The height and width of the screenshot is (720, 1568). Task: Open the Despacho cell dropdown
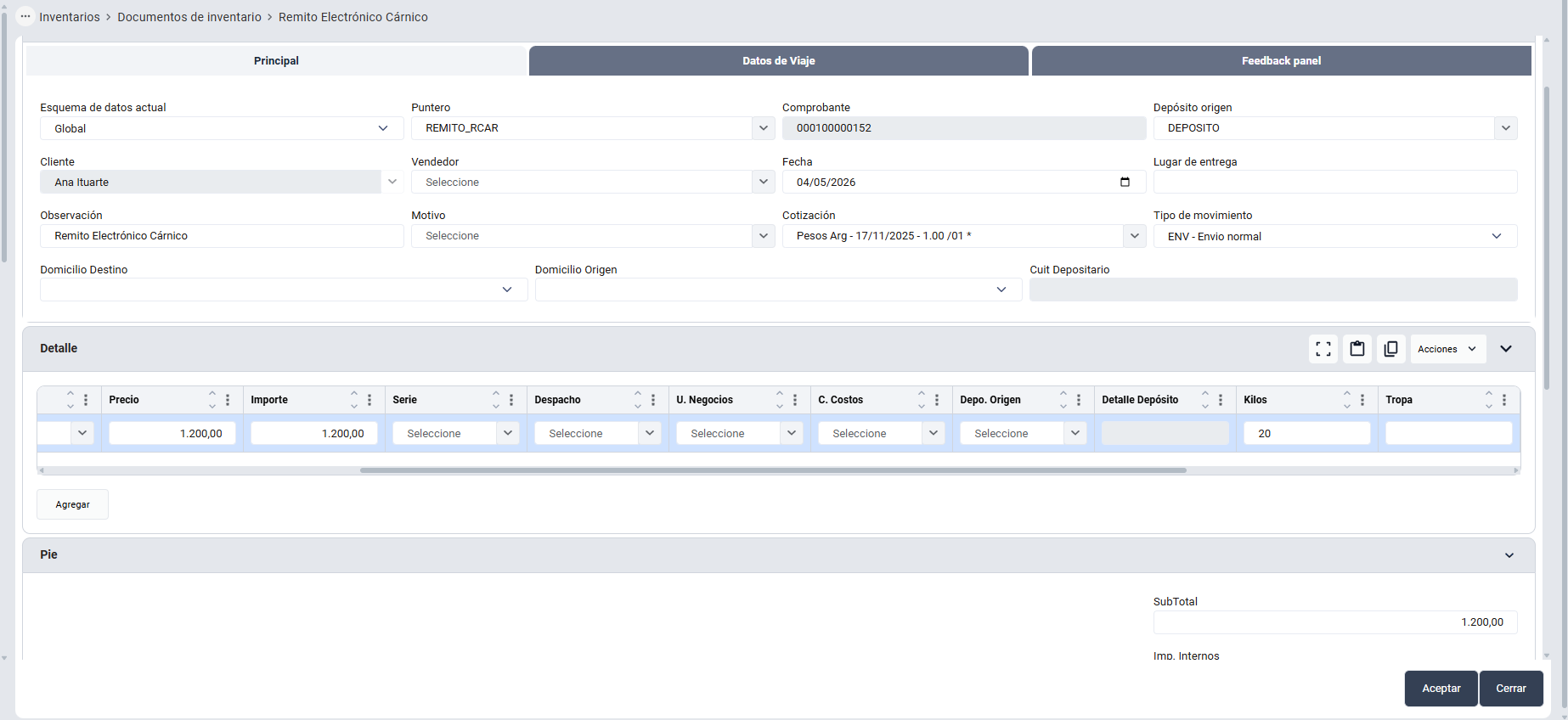click(x=650, y=433)
